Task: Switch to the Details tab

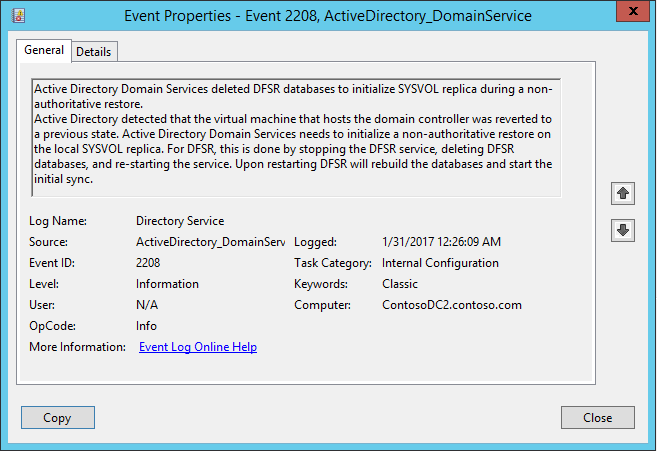Action: coord(94,52)
